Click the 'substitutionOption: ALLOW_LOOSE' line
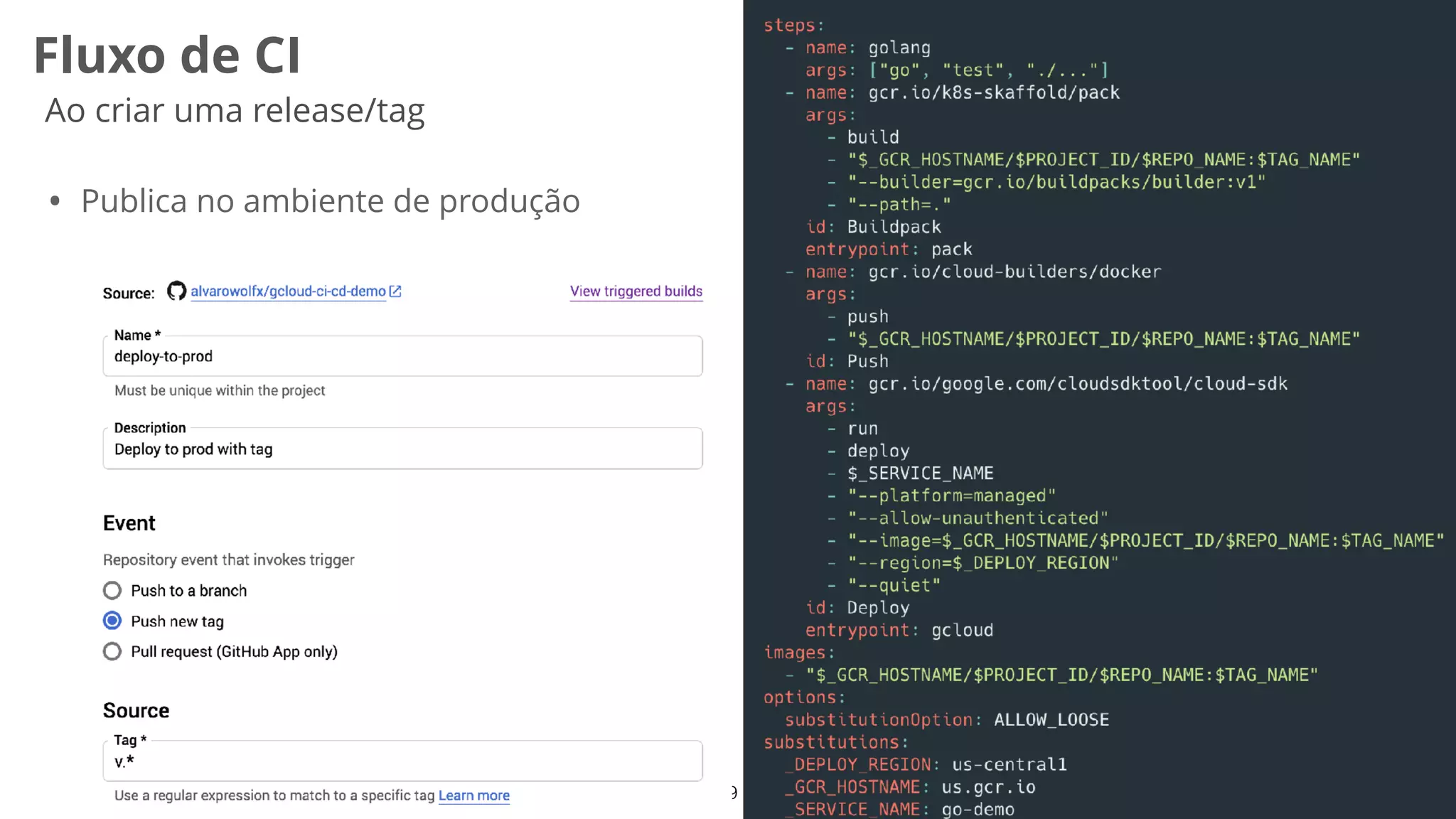1456x819 pixels. coord(947,720)
